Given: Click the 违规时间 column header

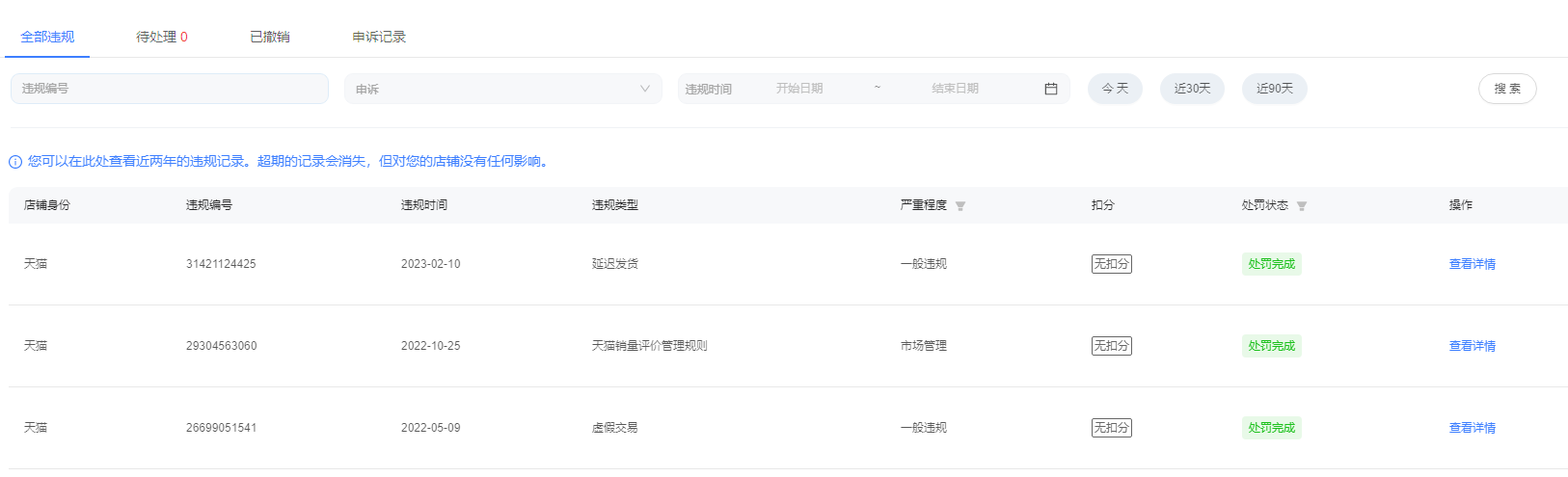Looking at the screenshot, I should pyautogui.click(x=424, y=205).
